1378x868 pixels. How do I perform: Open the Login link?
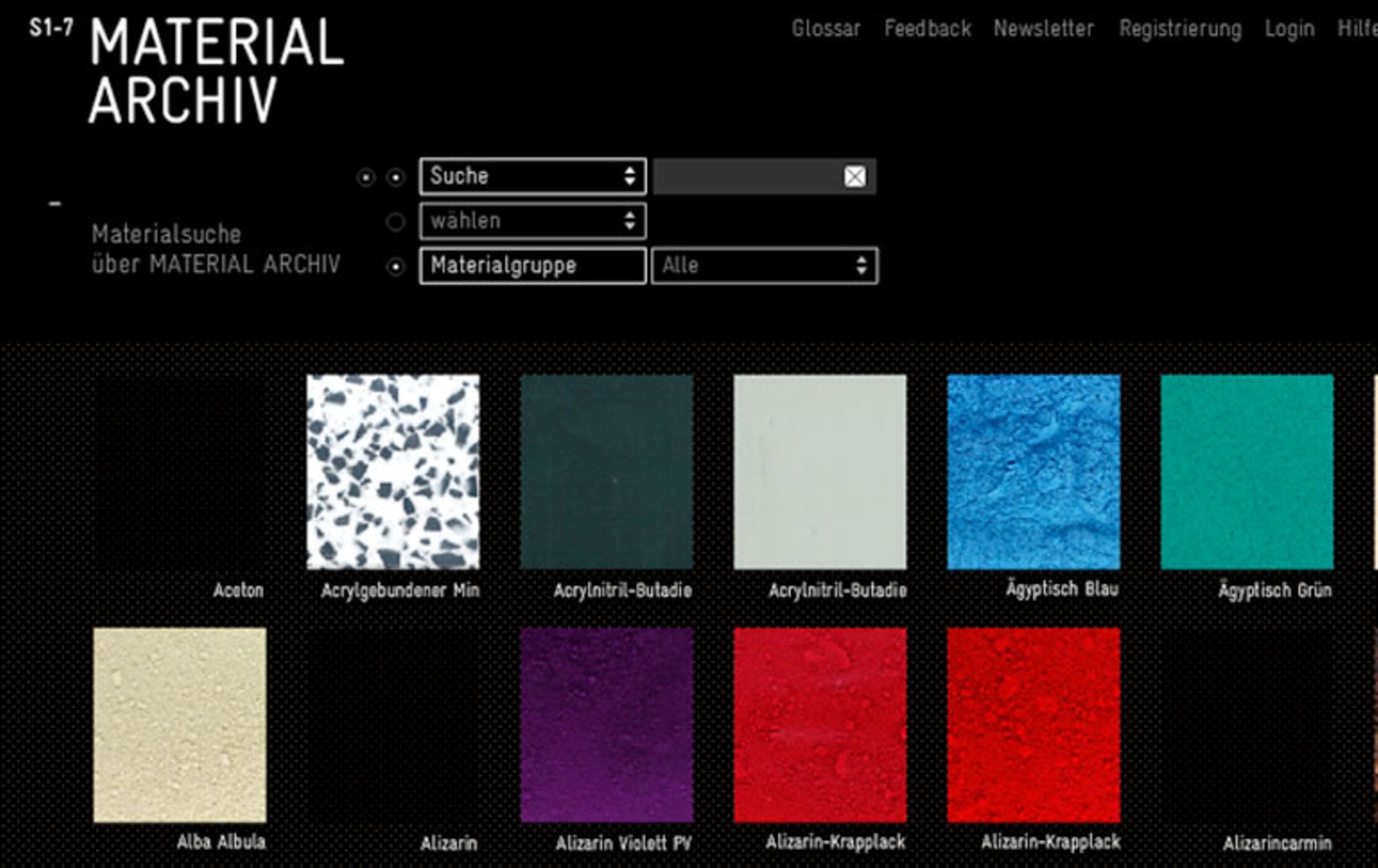coord(1289,29)
